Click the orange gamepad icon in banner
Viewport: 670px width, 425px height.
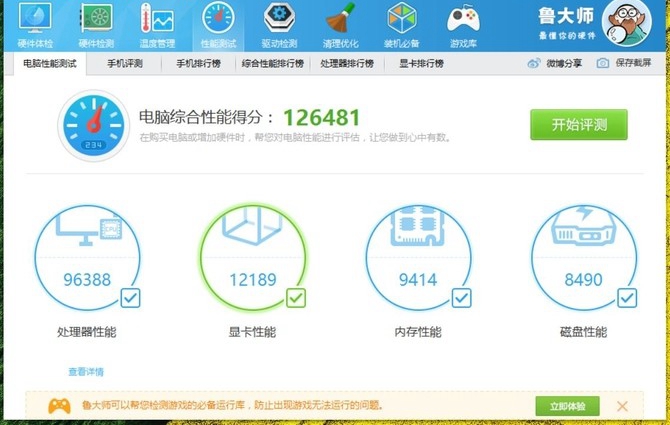[x=59, y=405]
